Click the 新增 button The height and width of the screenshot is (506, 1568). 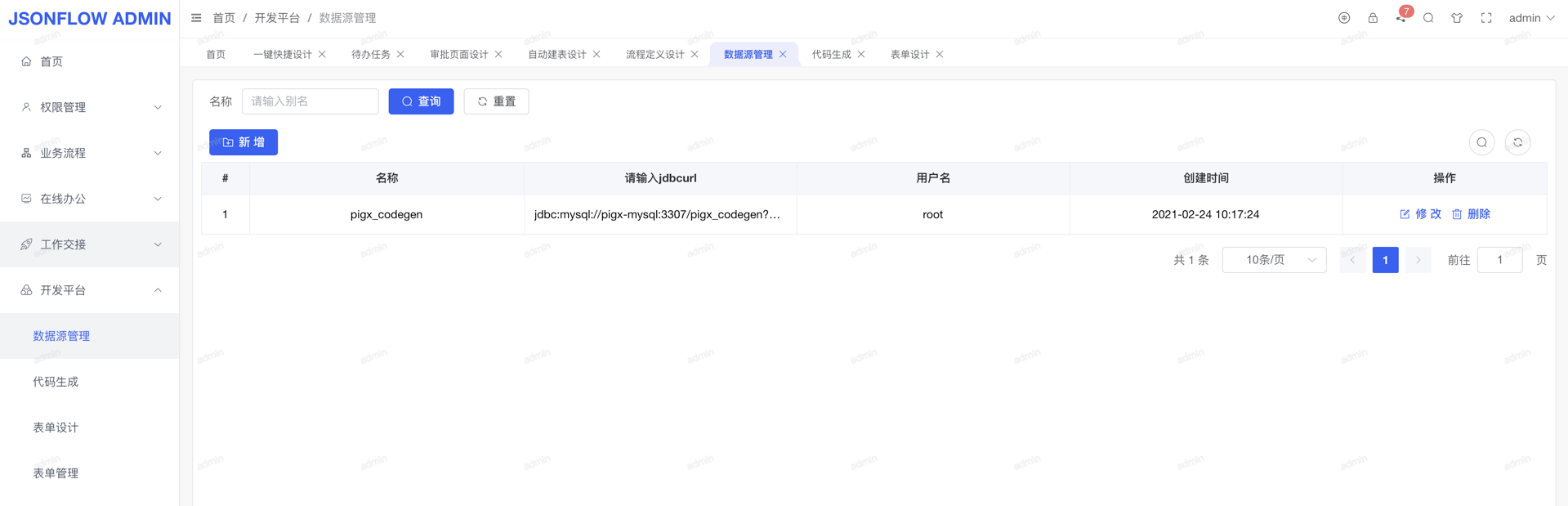243,142
